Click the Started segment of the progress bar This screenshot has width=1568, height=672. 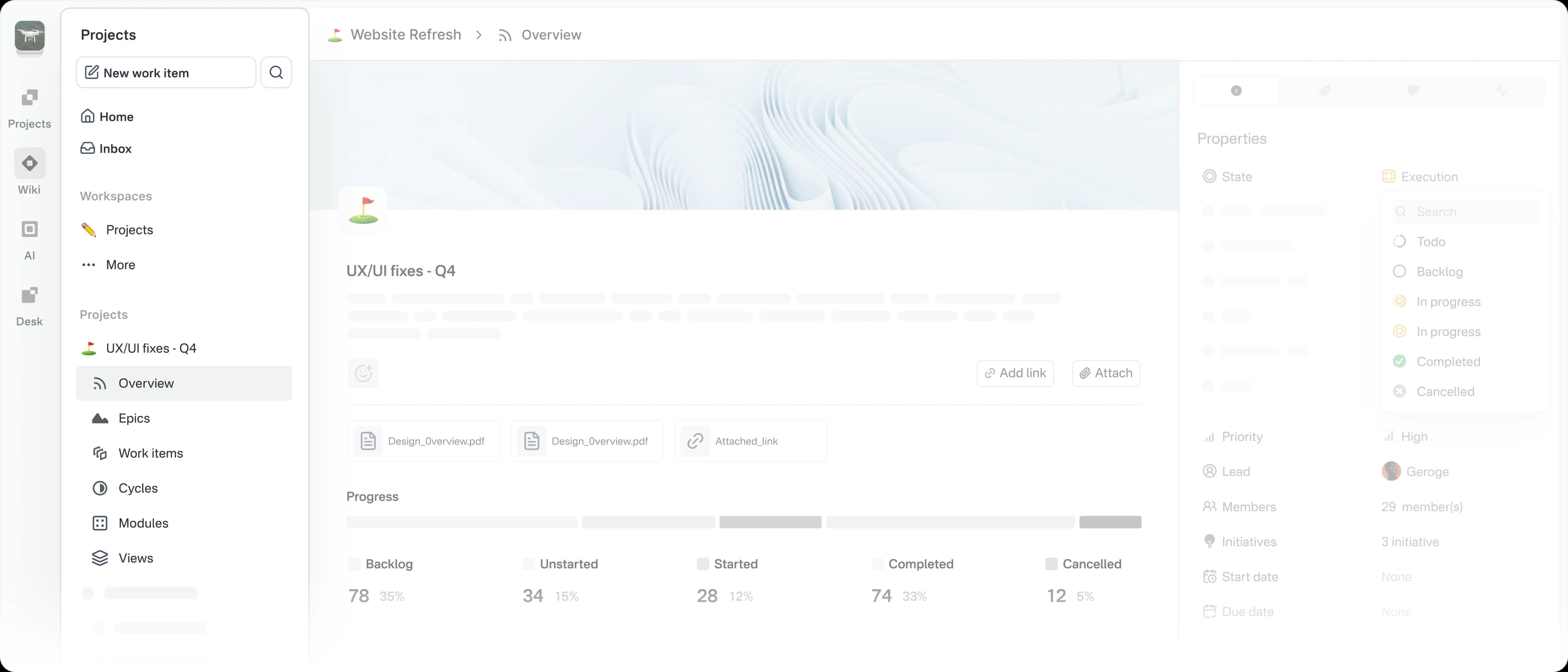770,522
